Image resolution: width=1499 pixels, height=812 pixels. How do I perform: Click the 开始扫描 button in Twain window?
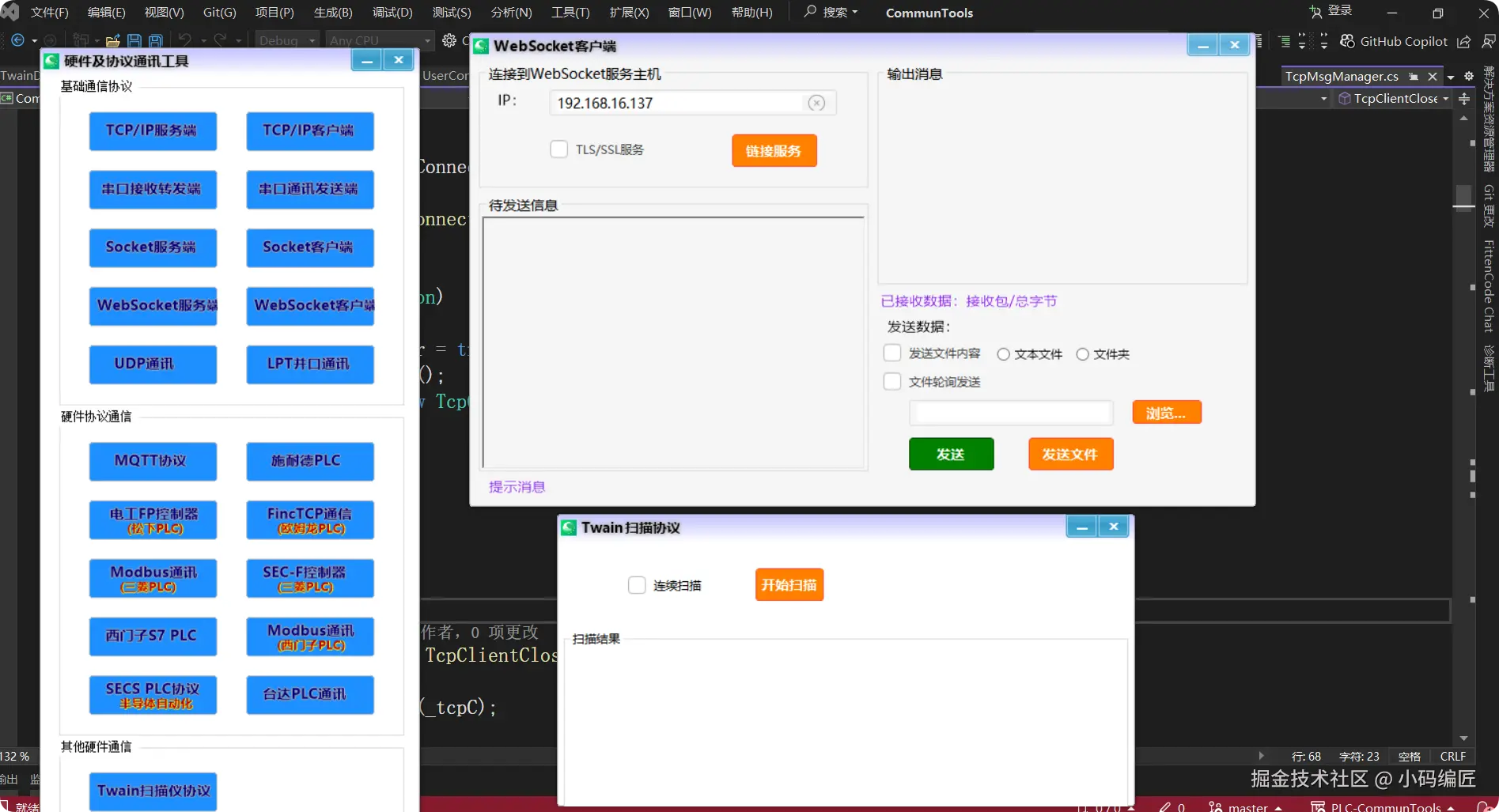click(789, 585)
